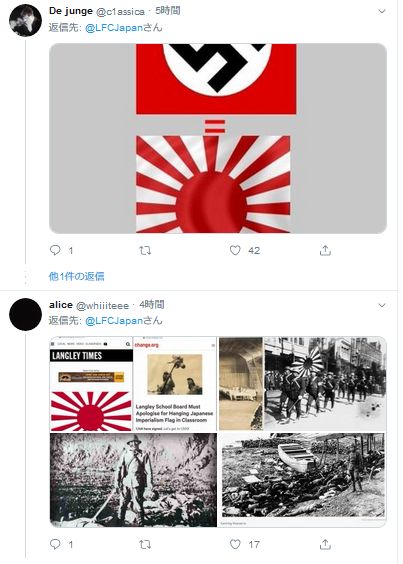The width and height of the screenshot is (403, 564).
Task: Like De junge's tweet with 42 likes
Action: [x=235, y=250]
